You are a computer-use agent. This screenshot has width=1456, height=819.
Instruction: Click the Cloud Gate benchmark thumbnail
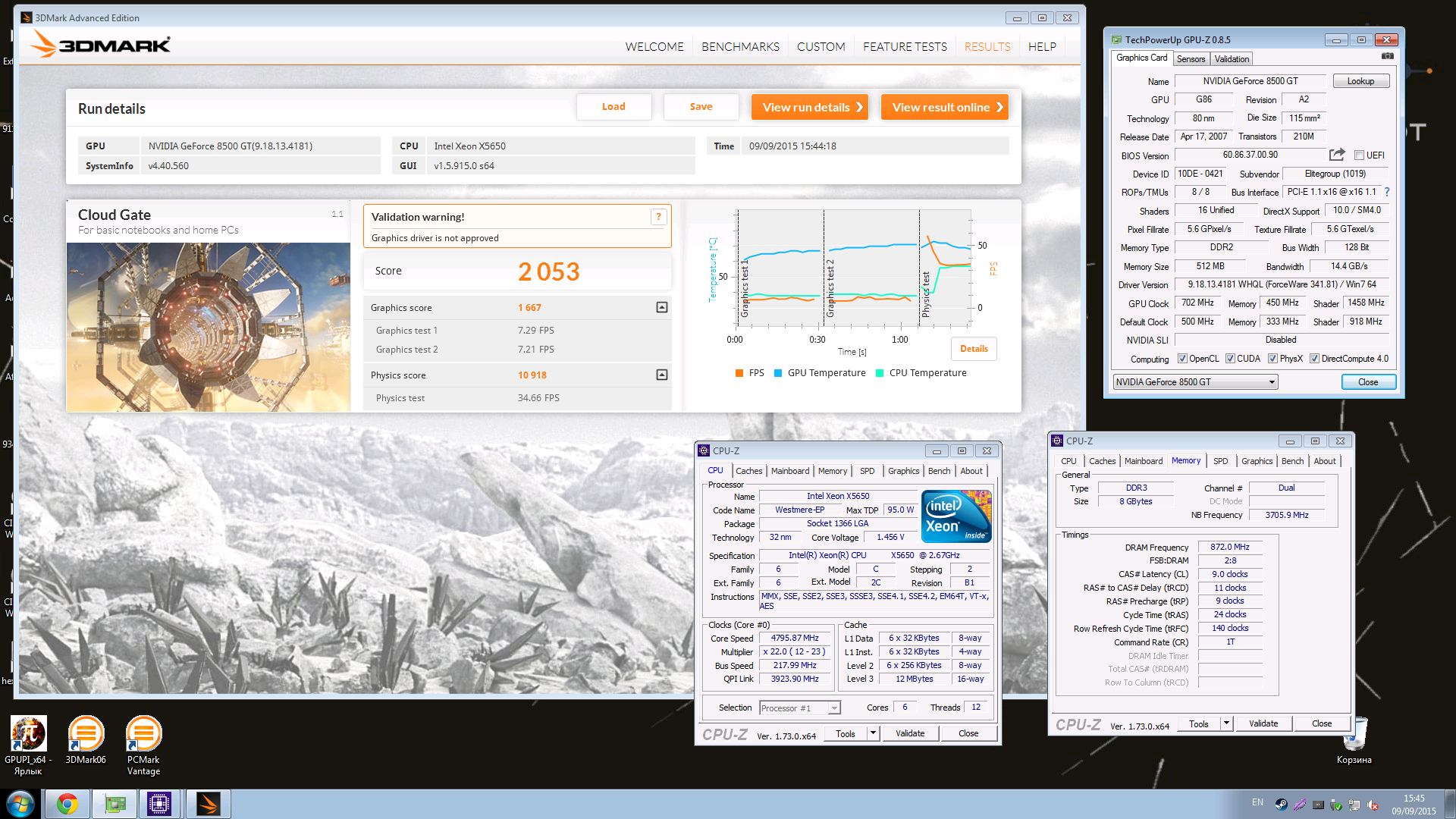click(x=209, y=327)
